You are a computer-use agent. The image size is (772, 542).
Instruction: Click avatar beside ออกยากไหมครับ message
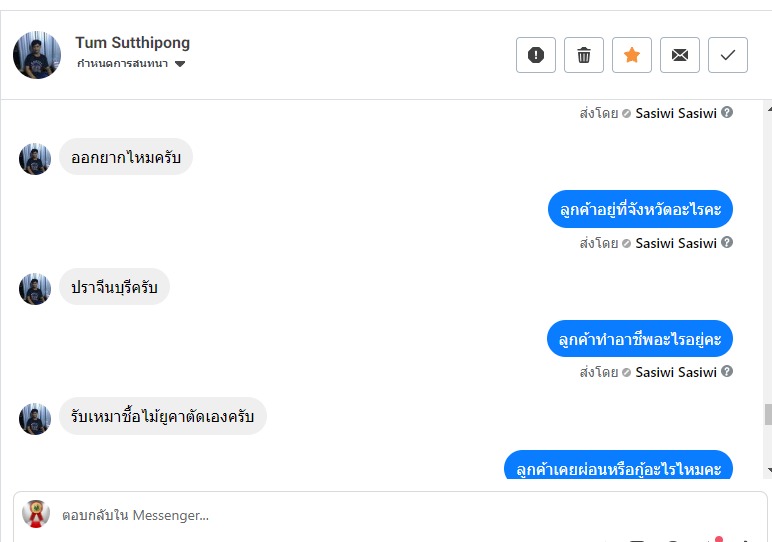(x=35, y=159)
